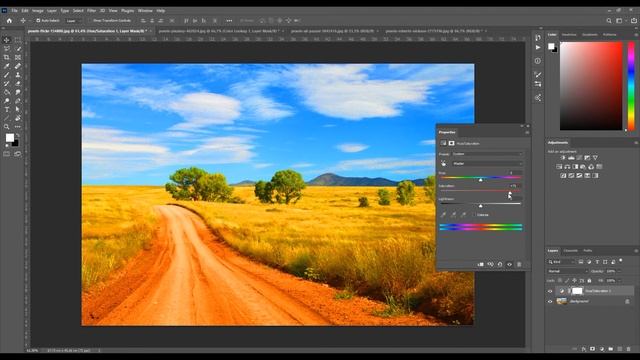Open the History panel icon in the side strip
This screenshot has height=360, width=640.
click(x=538, y=38)
